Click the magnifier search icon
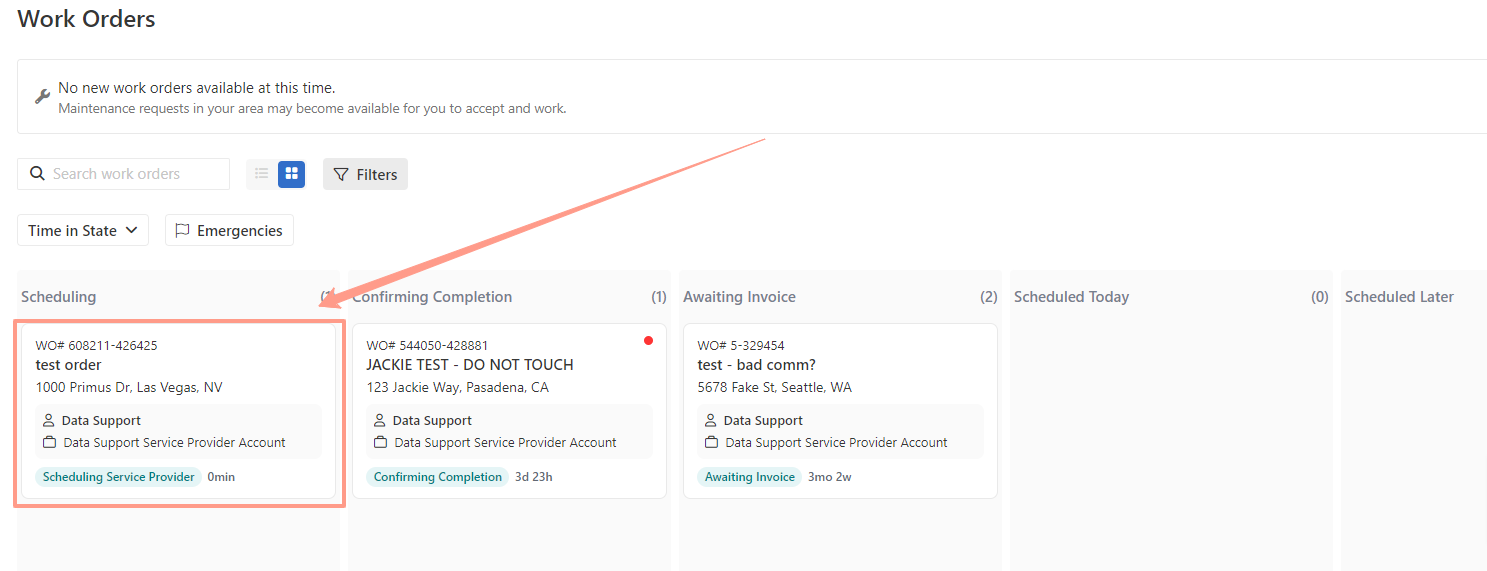The width and height of the screenshot is (1487, 571). click(x=37, y=174)
